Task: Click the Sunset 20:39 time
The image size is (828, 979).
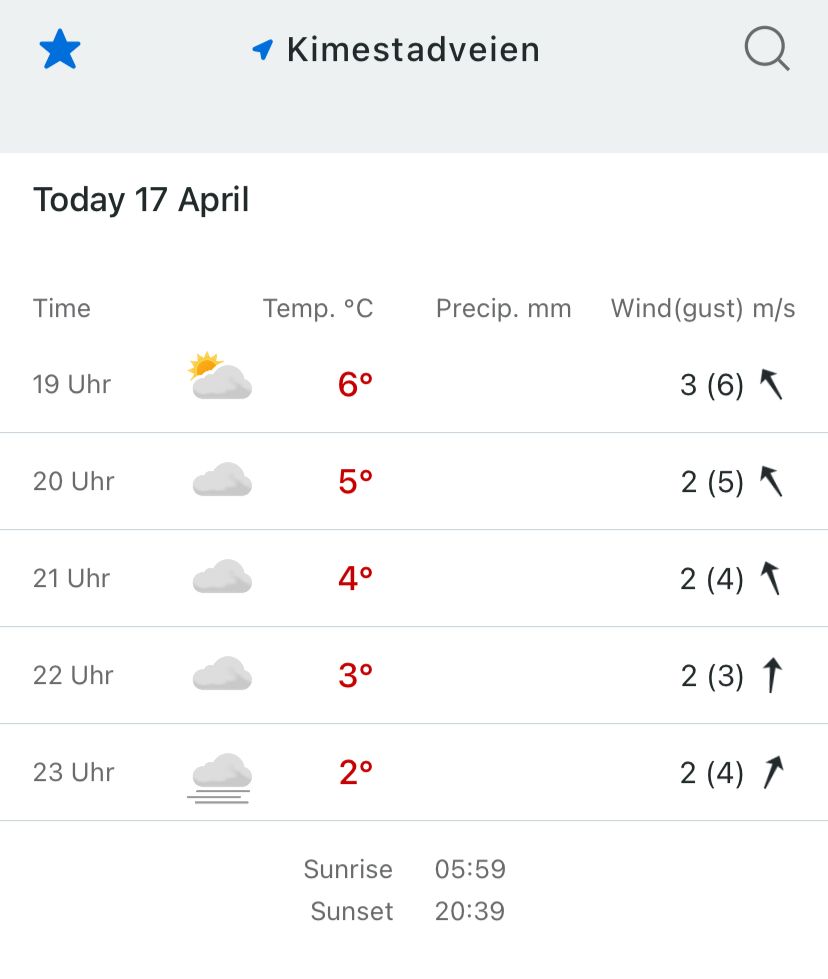Action: coord(470,912)
